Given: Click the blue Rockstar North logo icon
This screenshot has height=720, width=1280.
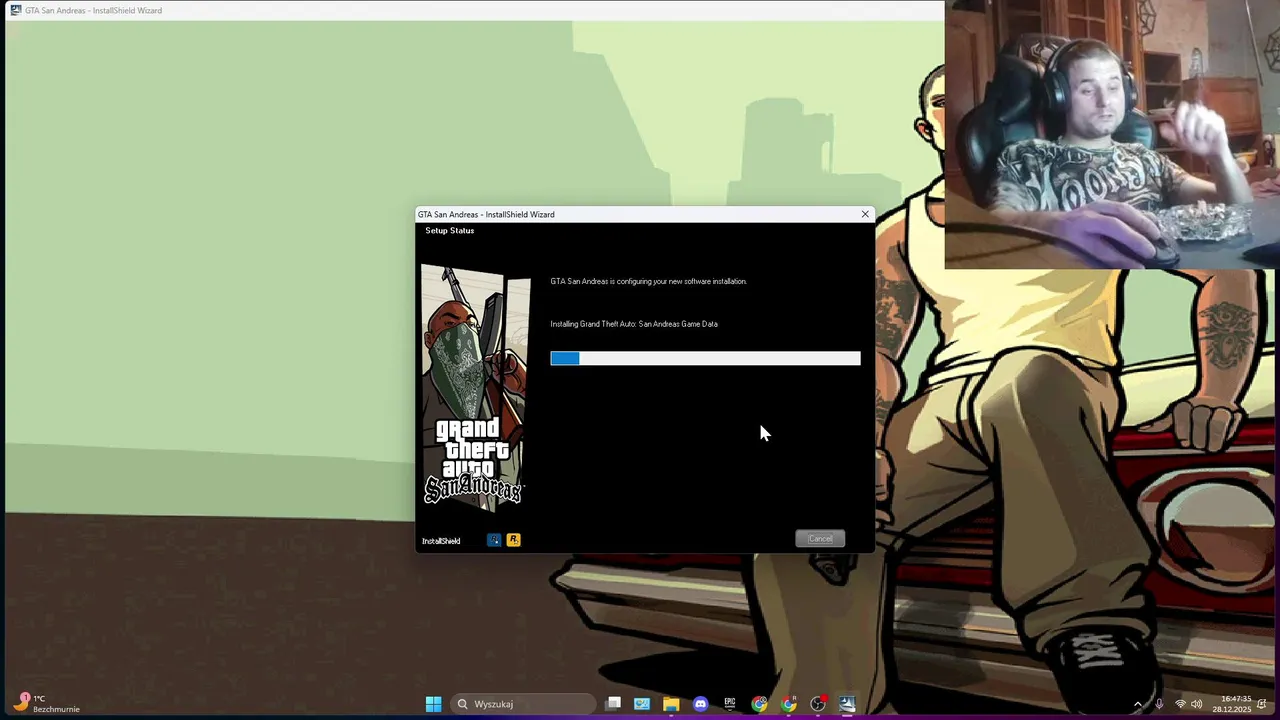Looking at the screenshot, I should [x=494, y=540].
